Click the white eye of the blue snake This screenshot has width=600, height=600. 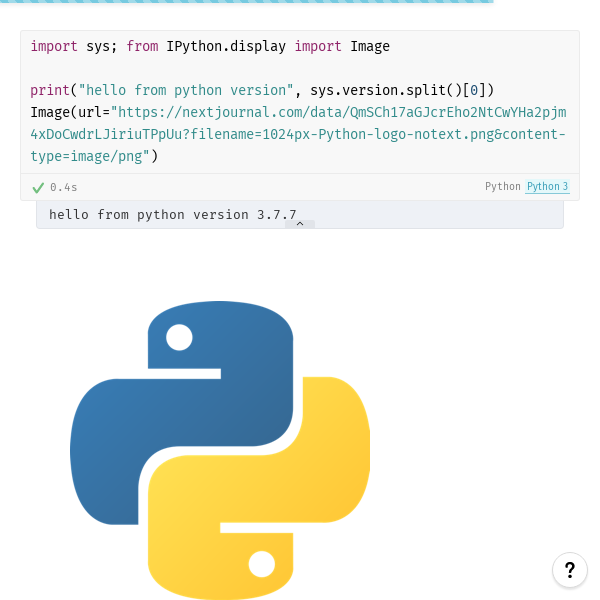coord(179,337)
